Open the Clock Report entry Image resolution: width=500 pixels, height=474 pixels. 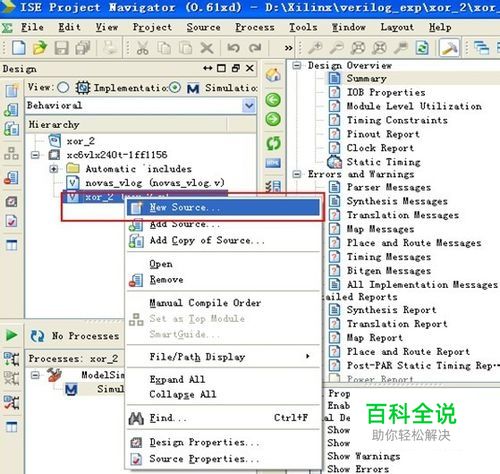(x=380, y=148)
